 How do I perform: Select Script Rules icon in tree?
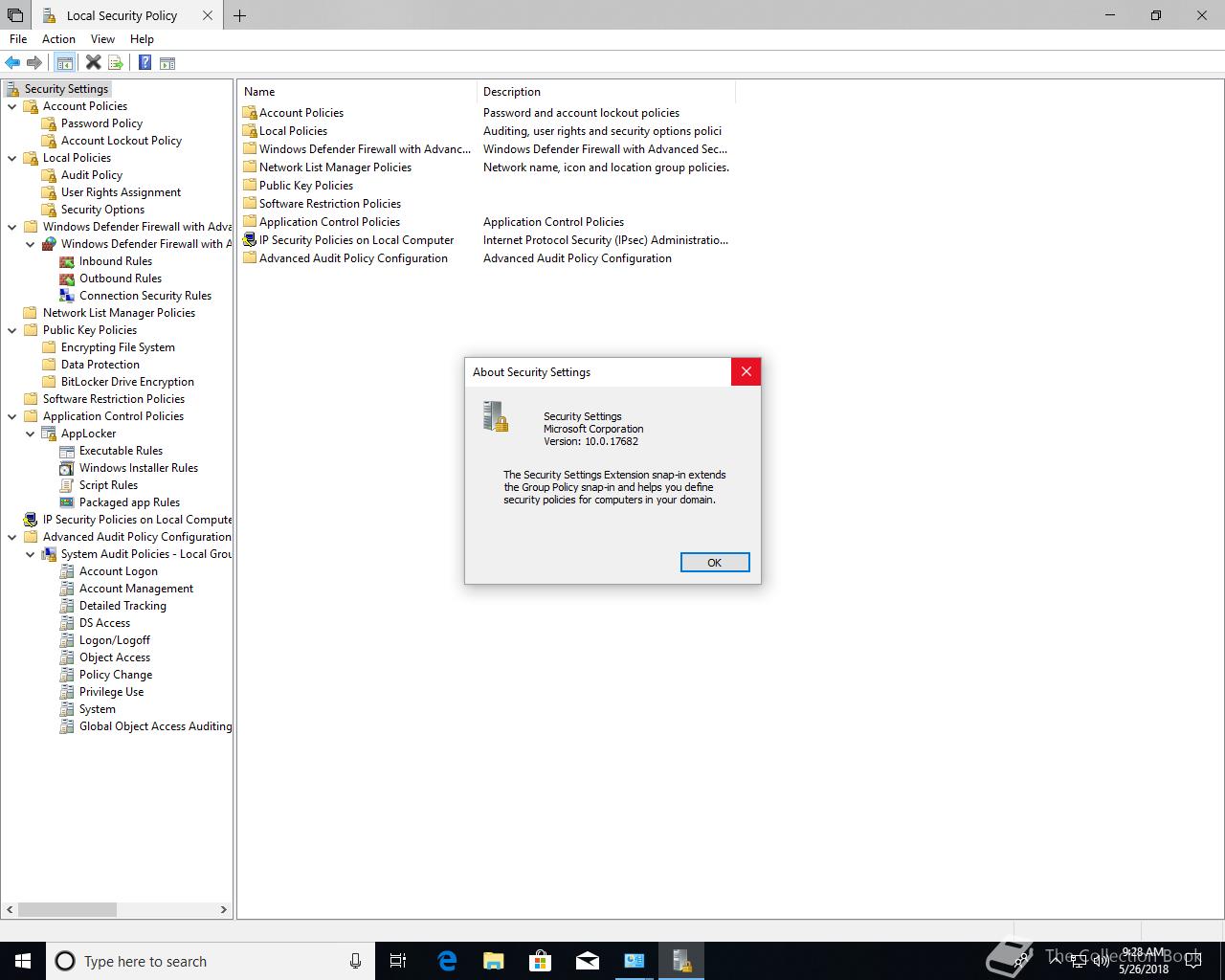click(67, 485)
